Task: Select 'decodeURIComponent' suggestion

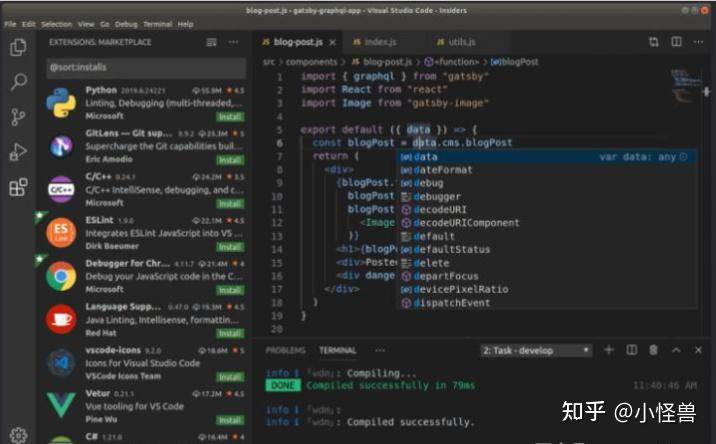Action: tap(547, 223)
